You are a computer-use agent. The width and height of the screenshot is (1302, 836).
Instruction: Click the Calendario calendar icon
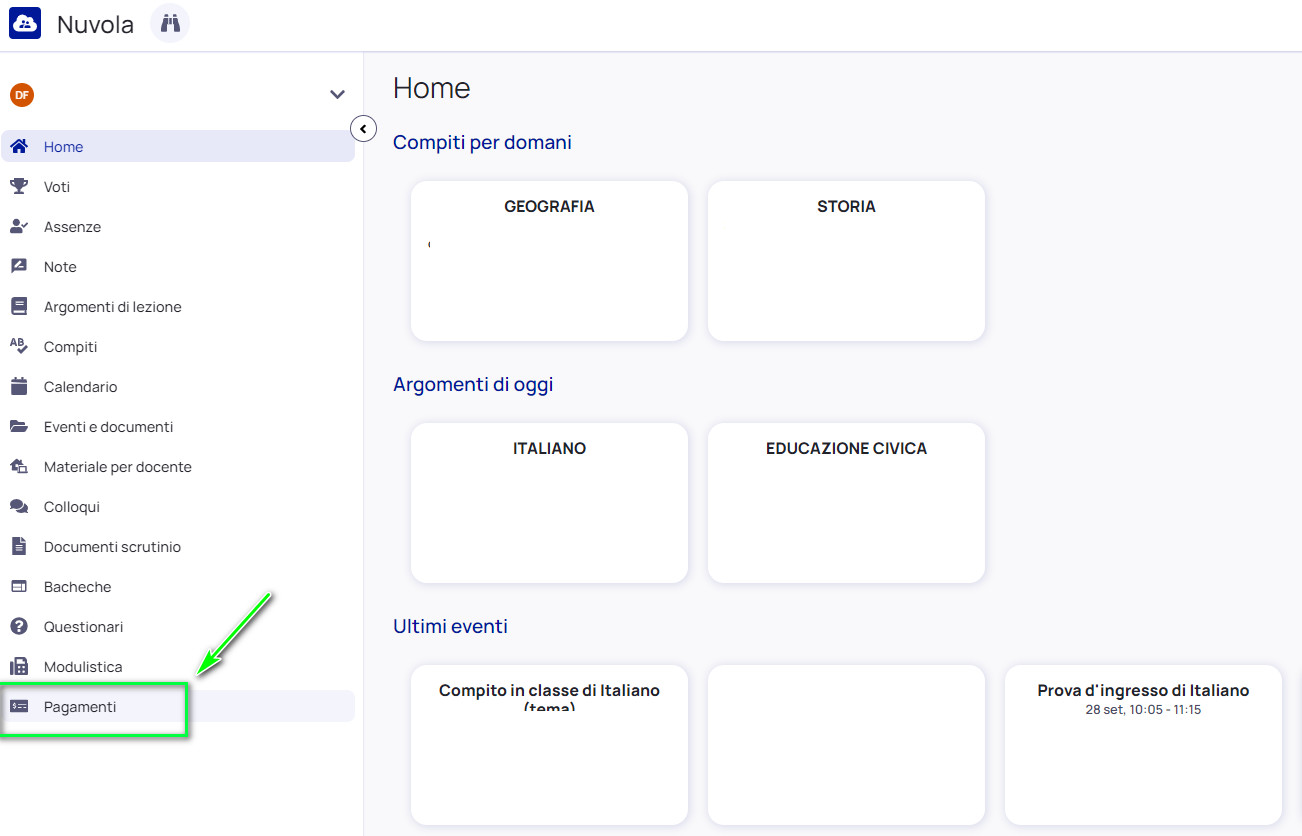(19, 386)
